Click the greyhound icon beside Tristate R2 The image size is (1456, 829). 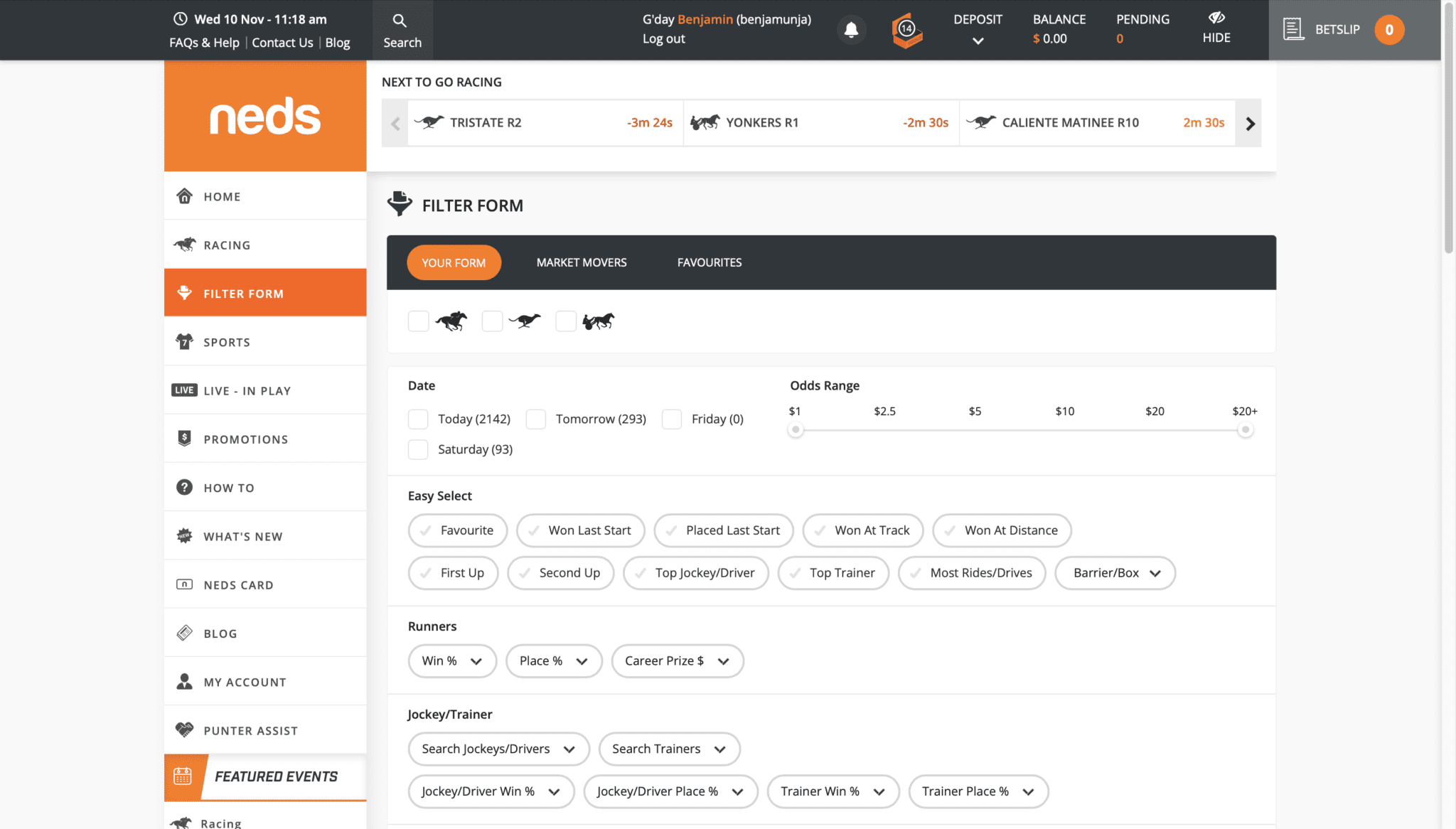(429, 122)
